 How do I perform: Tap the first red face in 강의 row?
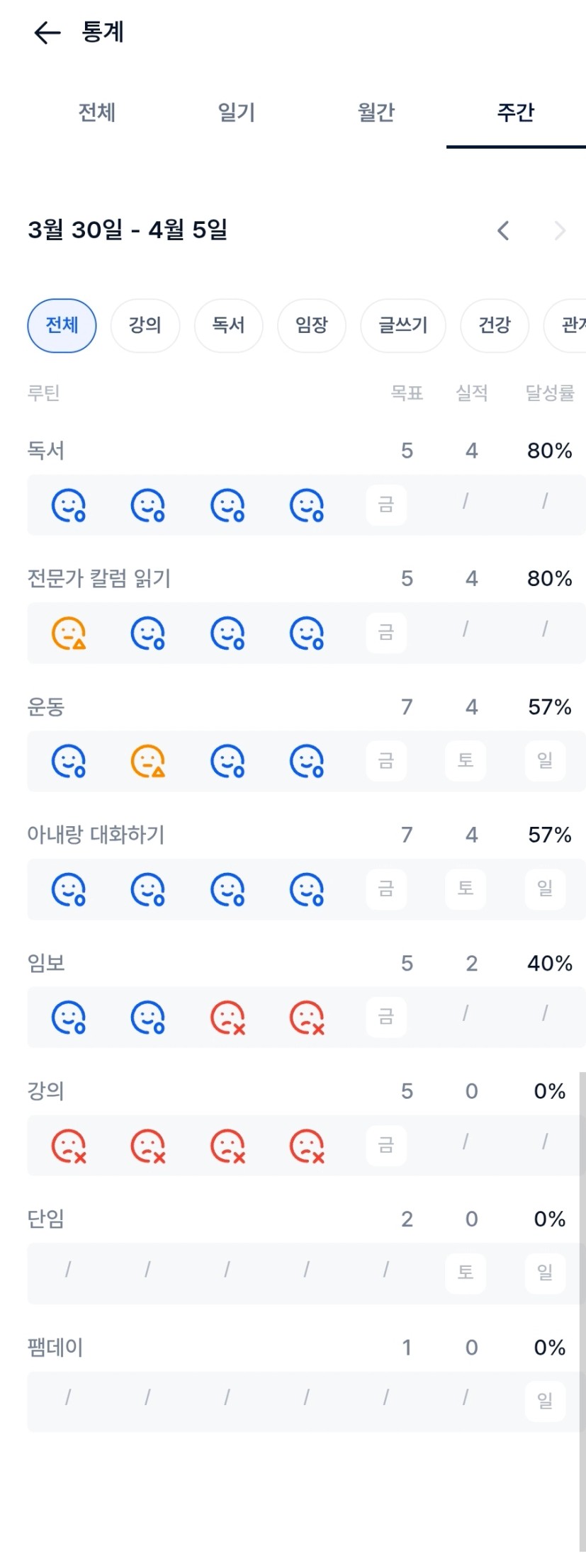click(x=69, y=1146)
